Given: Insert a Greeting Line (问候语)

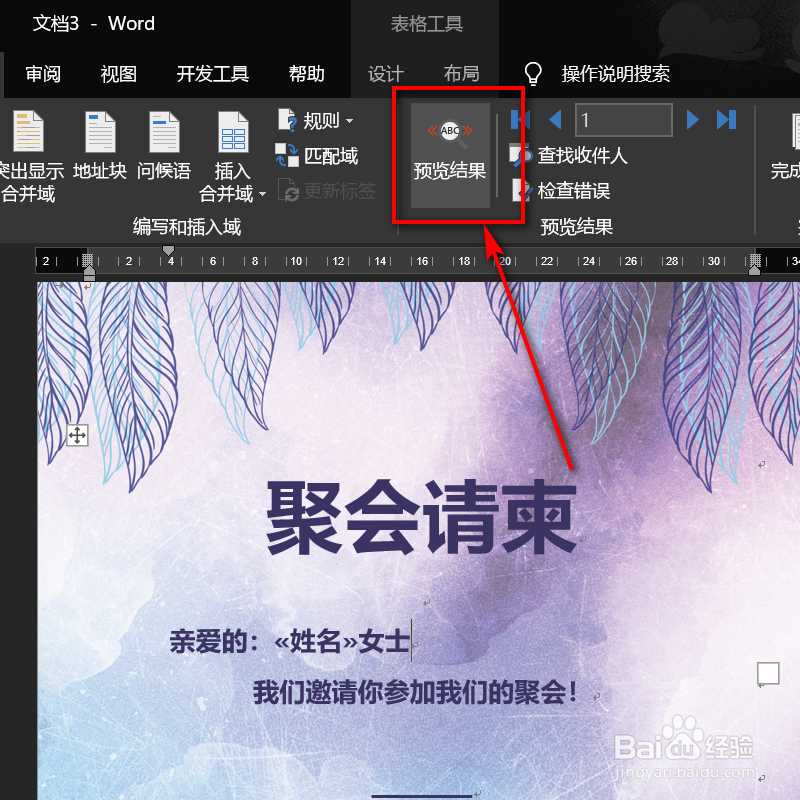Looking at the screenshot, I should (x=164, y=147).
